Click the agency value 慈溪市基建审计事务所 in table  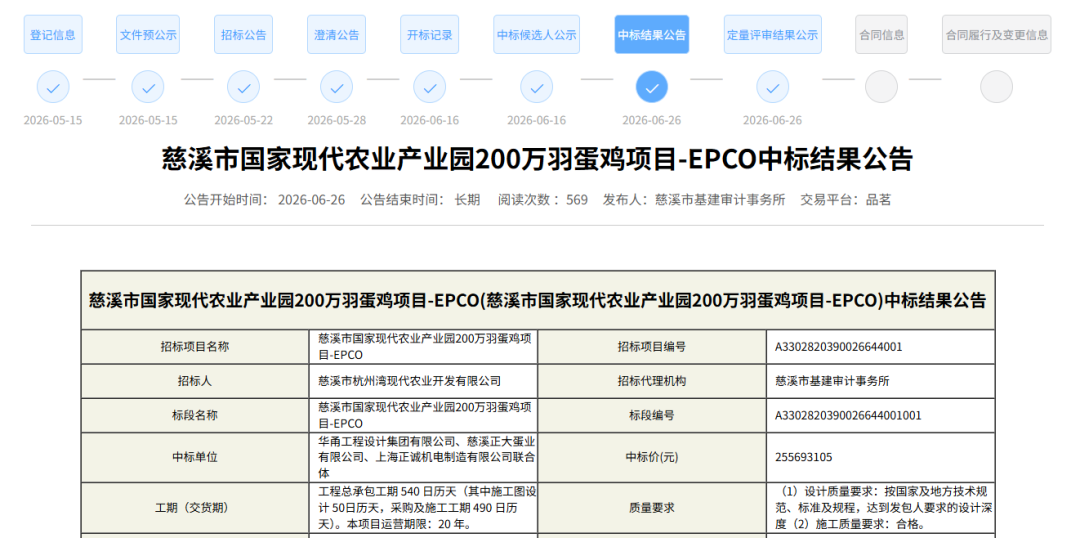[x=832, y=381]
